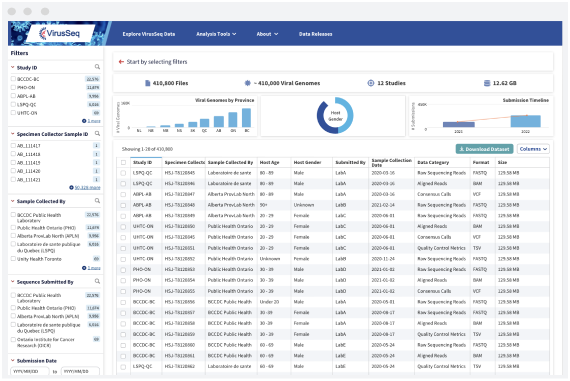Click the Sequence Submitted By search icon

tap(97, 281)
